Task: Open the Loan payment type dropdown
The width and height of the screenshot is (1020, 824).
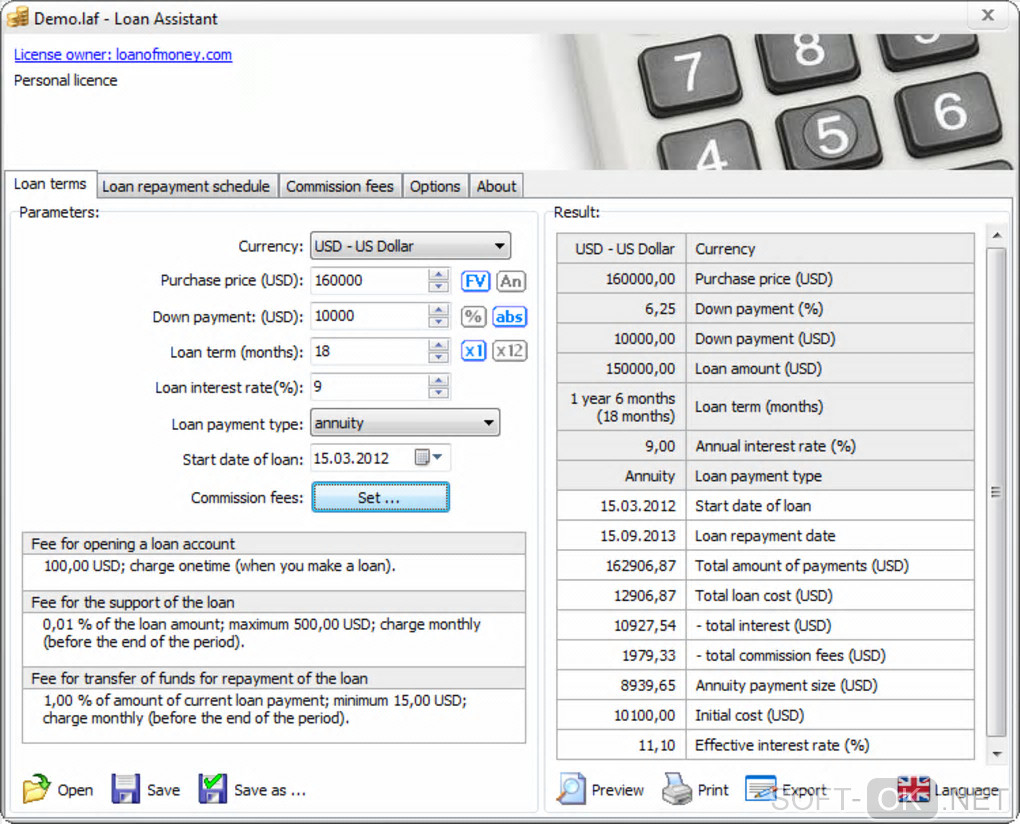Action: click(x=405, y=423)
